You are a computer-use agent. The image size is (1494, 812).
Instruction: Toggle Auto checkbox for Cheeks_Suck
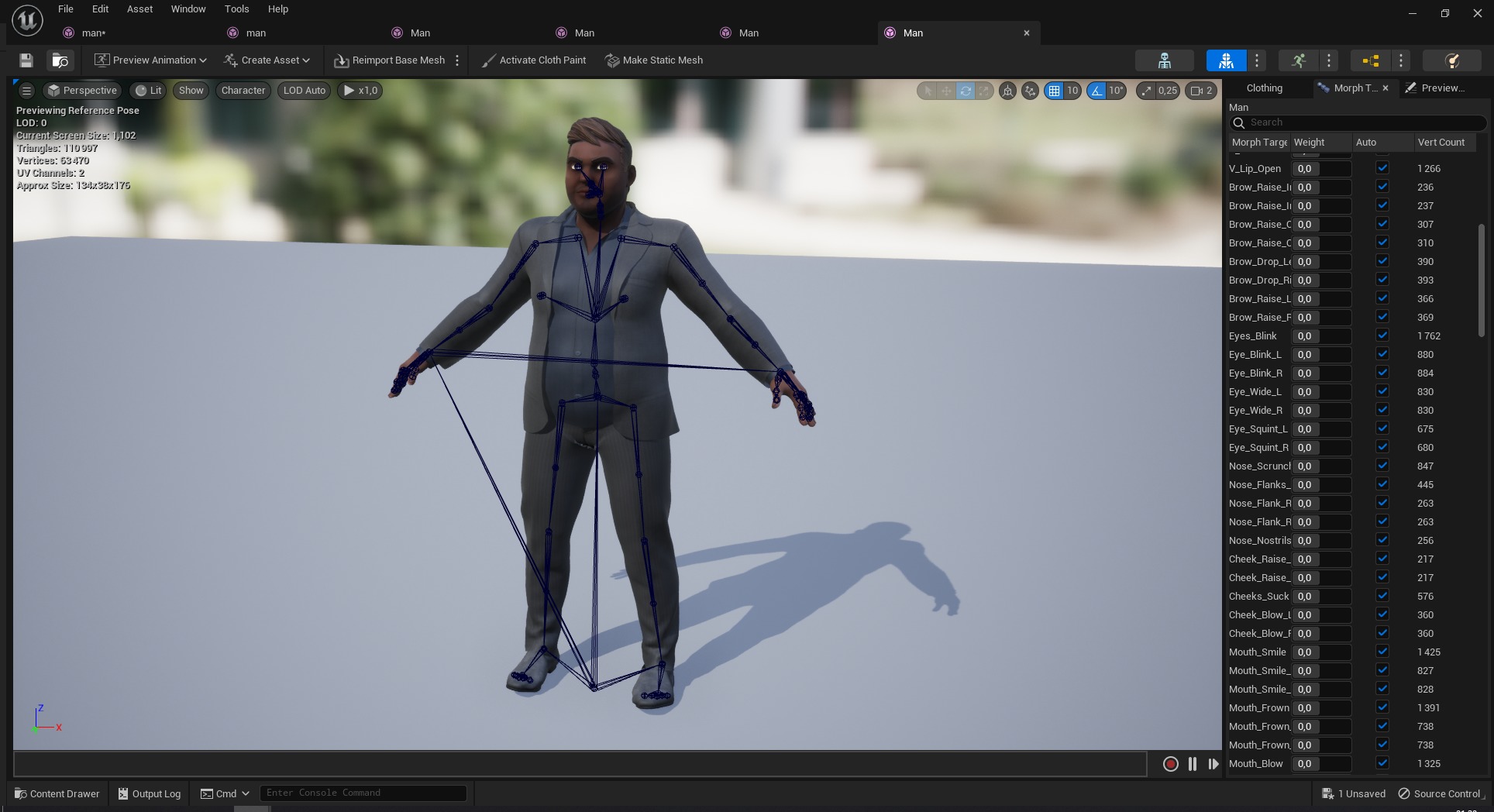click(x=1382, y=596)
